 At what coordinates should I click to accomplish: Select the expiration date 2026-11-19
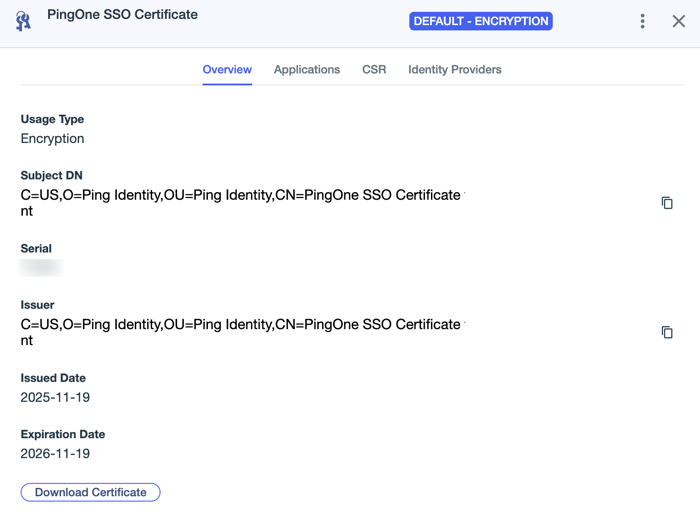[55, 453]
